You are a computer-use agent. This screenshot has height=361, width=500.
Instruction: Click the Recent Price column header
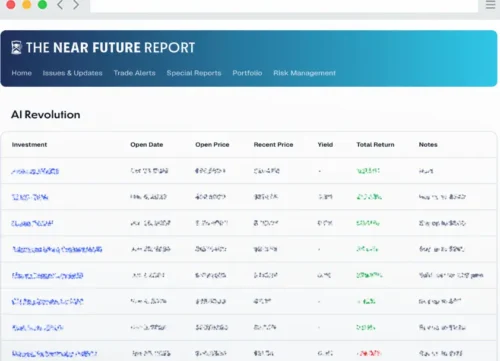point(273,145)
